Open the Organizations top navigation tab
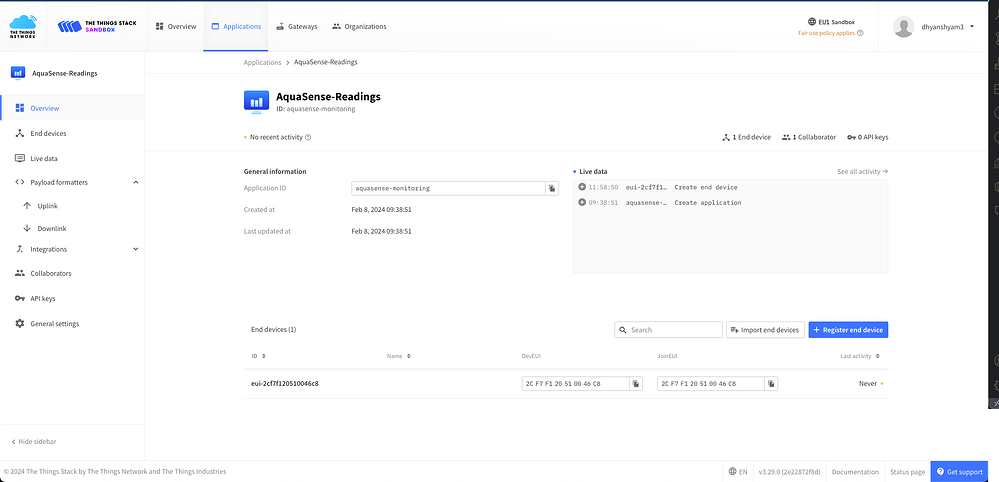999x482 pixels. click(359, 26)
